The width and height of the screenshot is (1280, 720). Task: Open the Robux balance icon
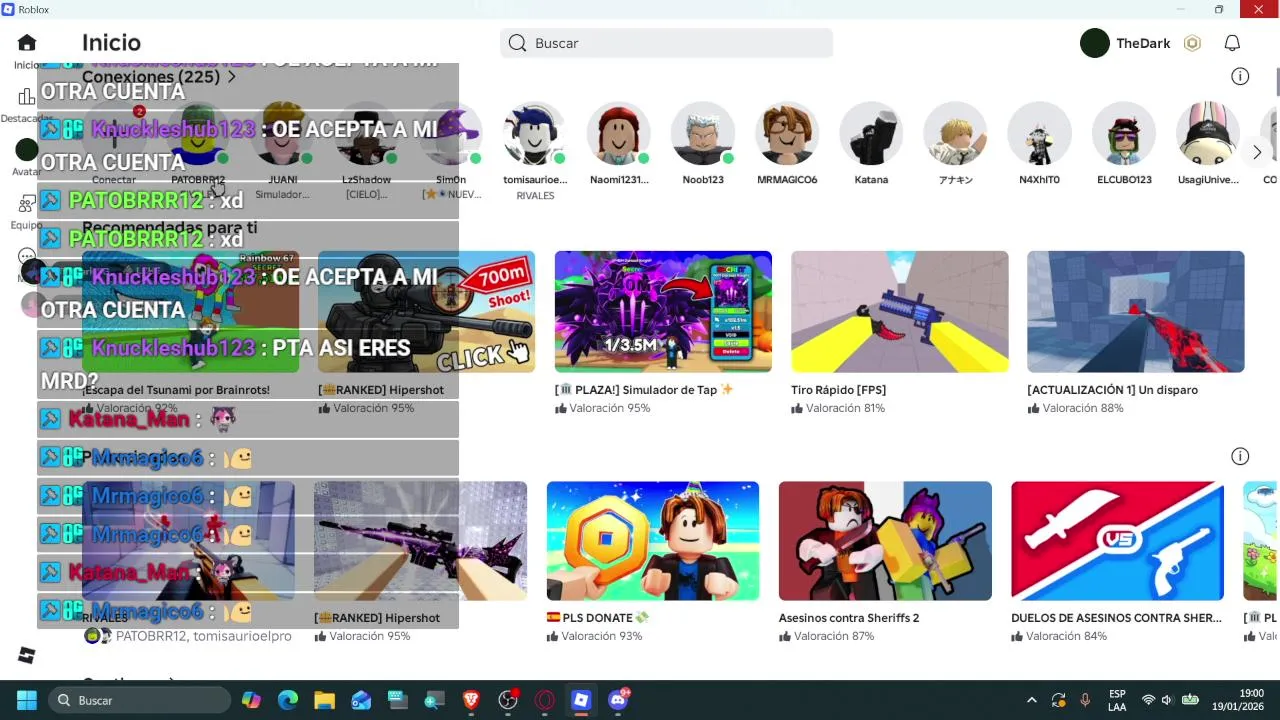1192,43
